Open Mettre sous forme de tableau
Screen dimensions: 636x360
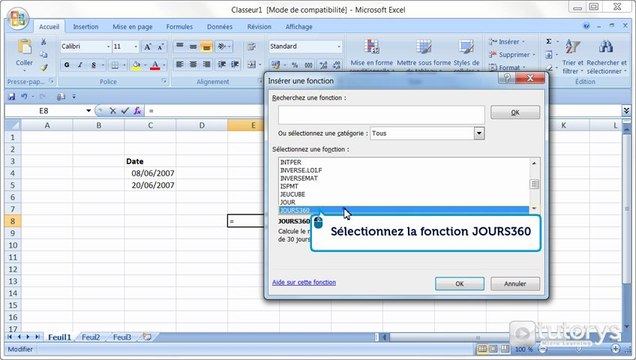tap(424, 55)
